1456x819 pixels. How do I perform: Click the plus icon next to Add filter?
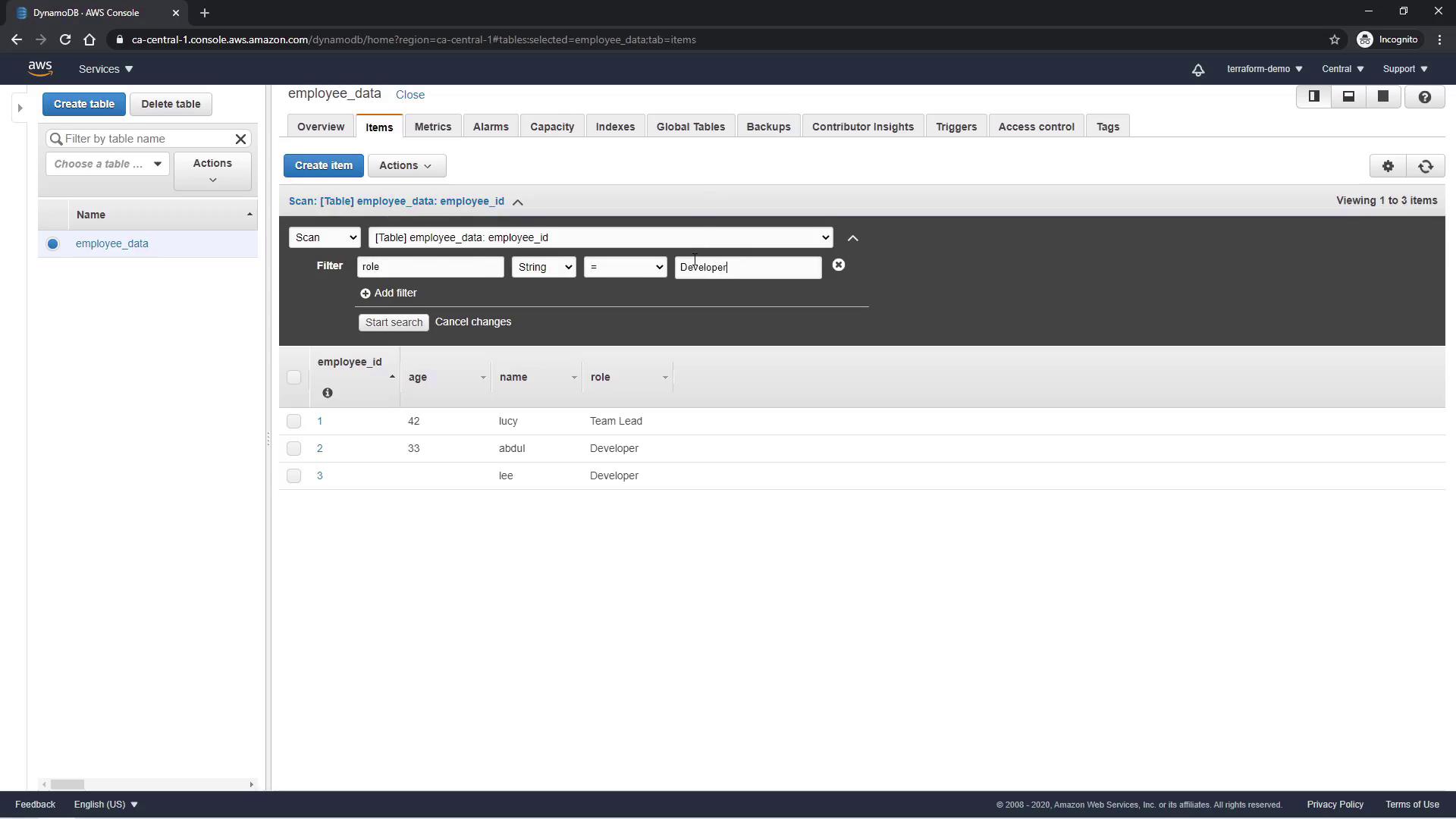[x=366, y=293]
